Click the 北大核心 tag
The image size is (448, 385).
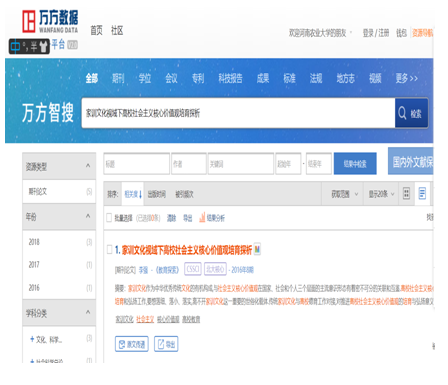[215, 269]
